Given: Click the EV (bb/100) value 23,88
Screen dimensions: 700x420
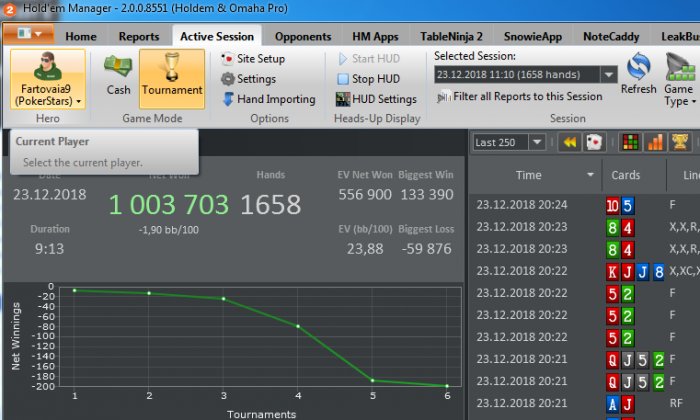Looking at the screenshot, I should tap(365, 249).
